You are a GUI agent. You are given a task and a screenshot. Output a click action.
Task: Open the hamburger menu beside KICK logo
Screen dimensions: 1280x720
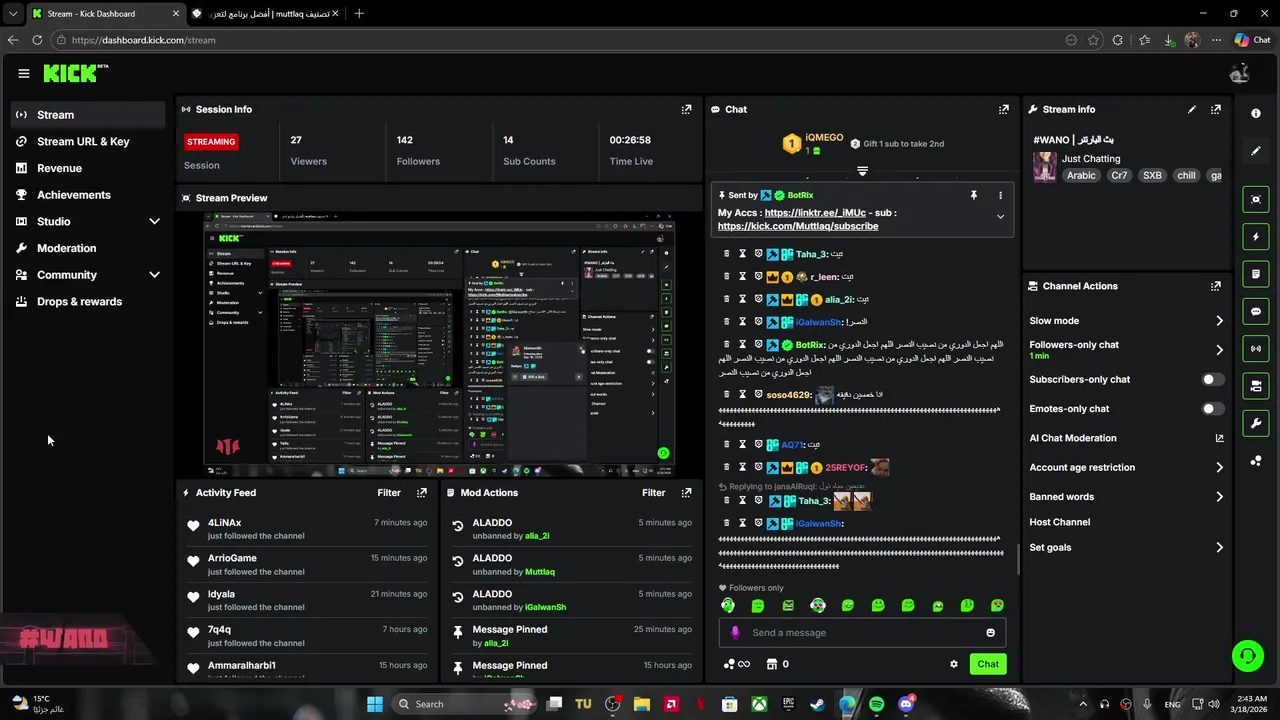click(x=23, y=73)
